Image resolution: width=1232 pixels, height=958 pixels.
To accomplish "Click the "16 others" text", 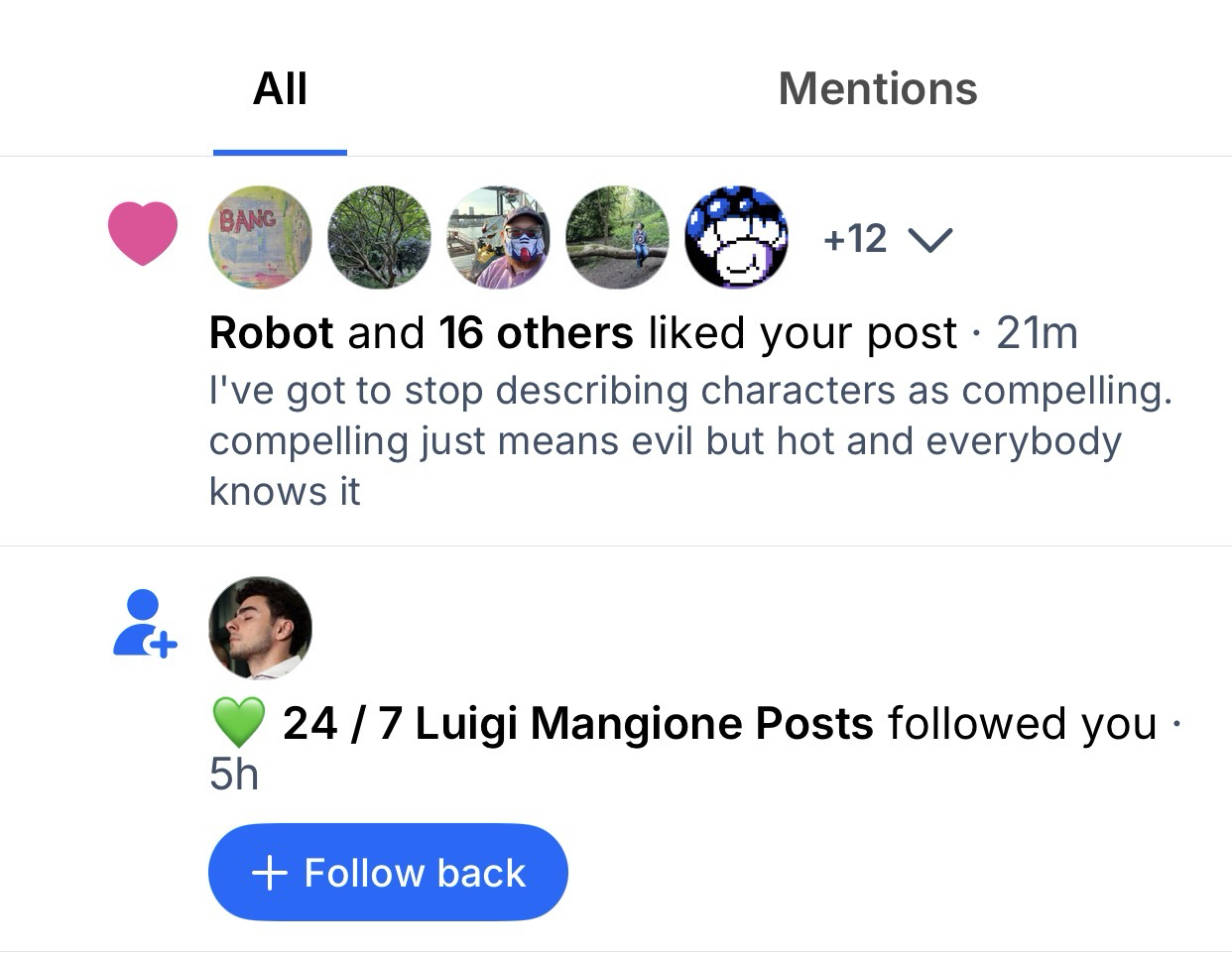I will coord(536,333).
